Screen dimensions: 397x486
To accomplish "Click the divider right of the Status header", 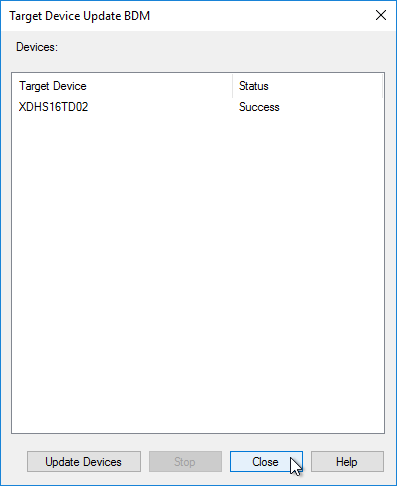I will point(382,86).
